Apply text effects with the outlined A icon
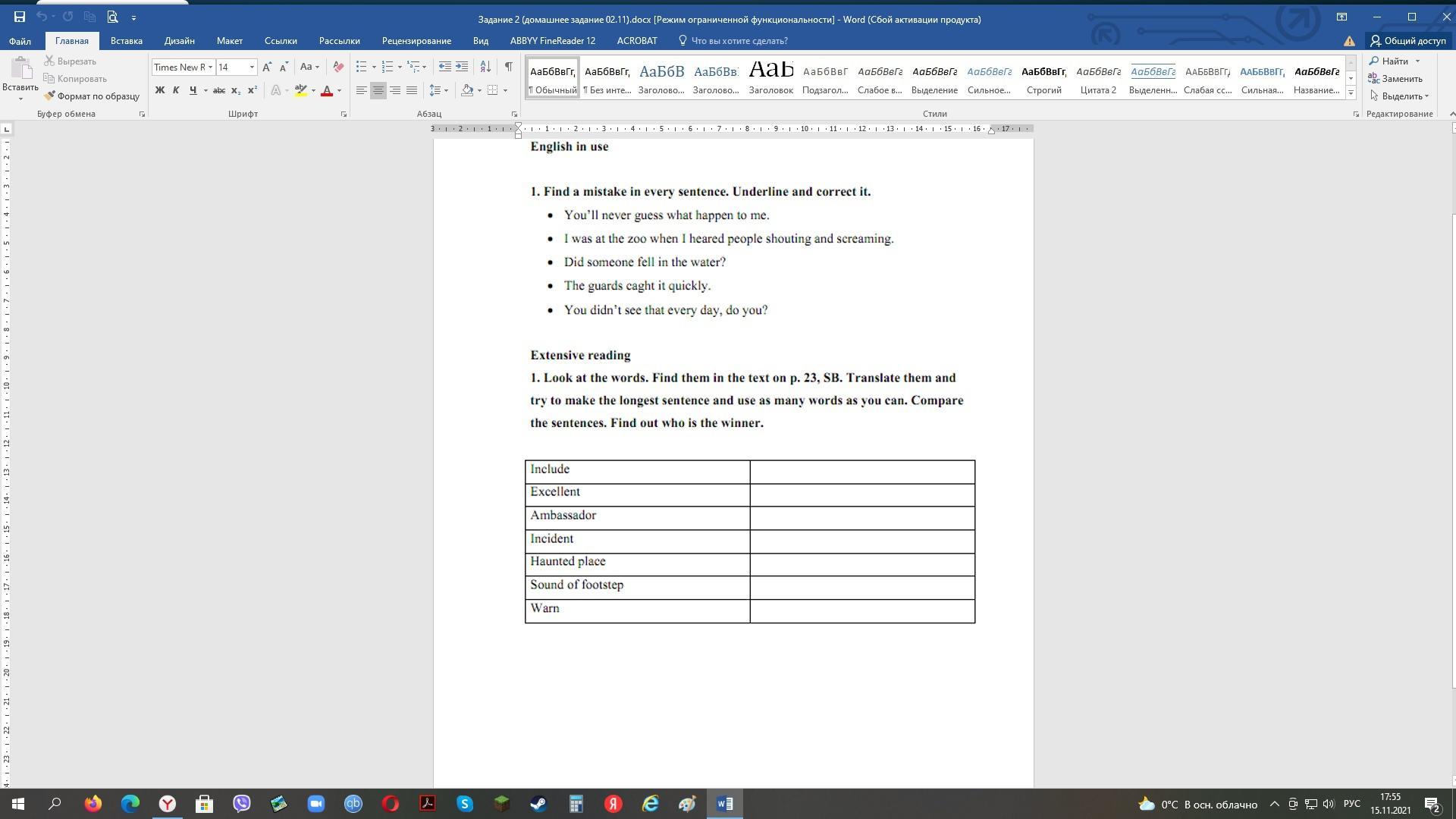The width and height of the screenshot is (1456, 819). (x=276, y=90)
